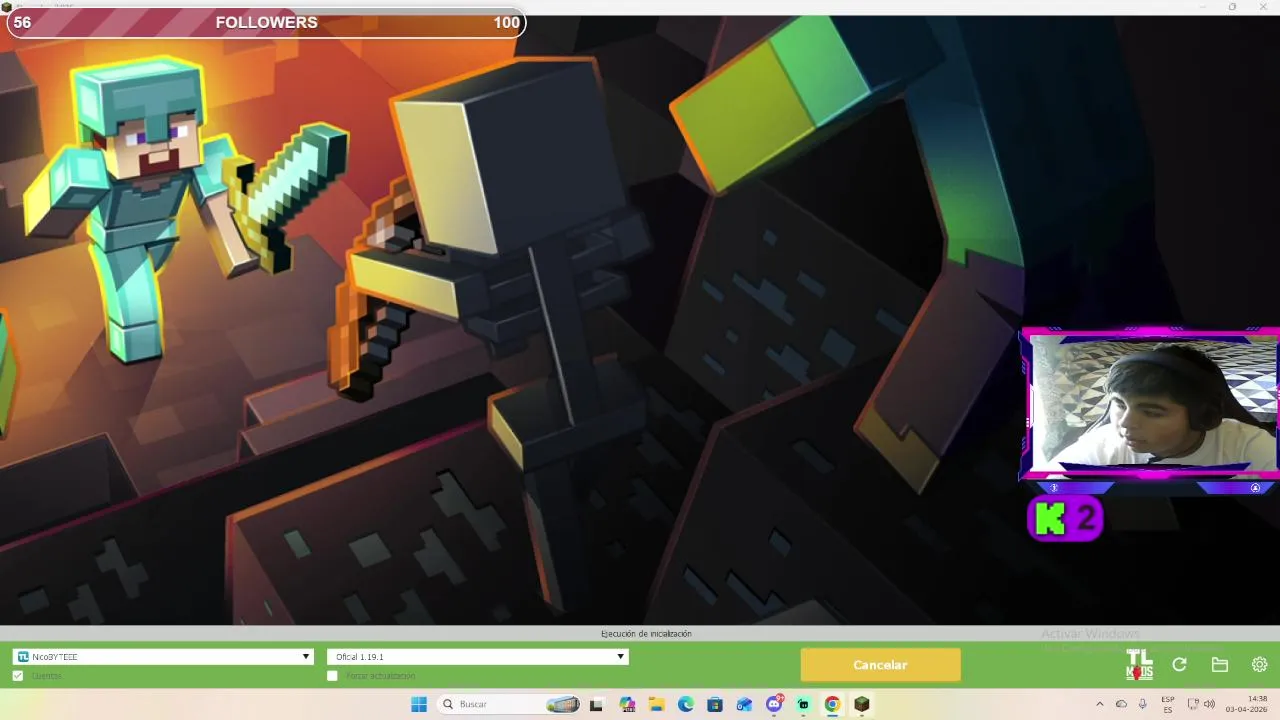This screenshot has height=720, width=1280.
Task: Open the TL Mods icon
Action: tap(1139, 664)
